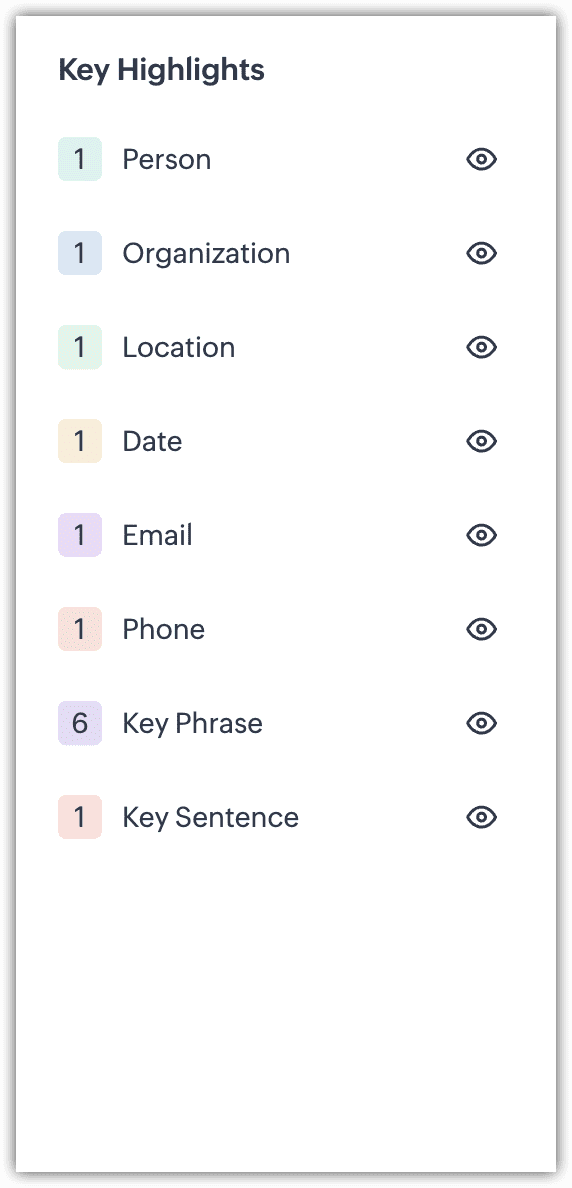Select the Organization label
The image size is (572, 1188).
tap(206, 254)
